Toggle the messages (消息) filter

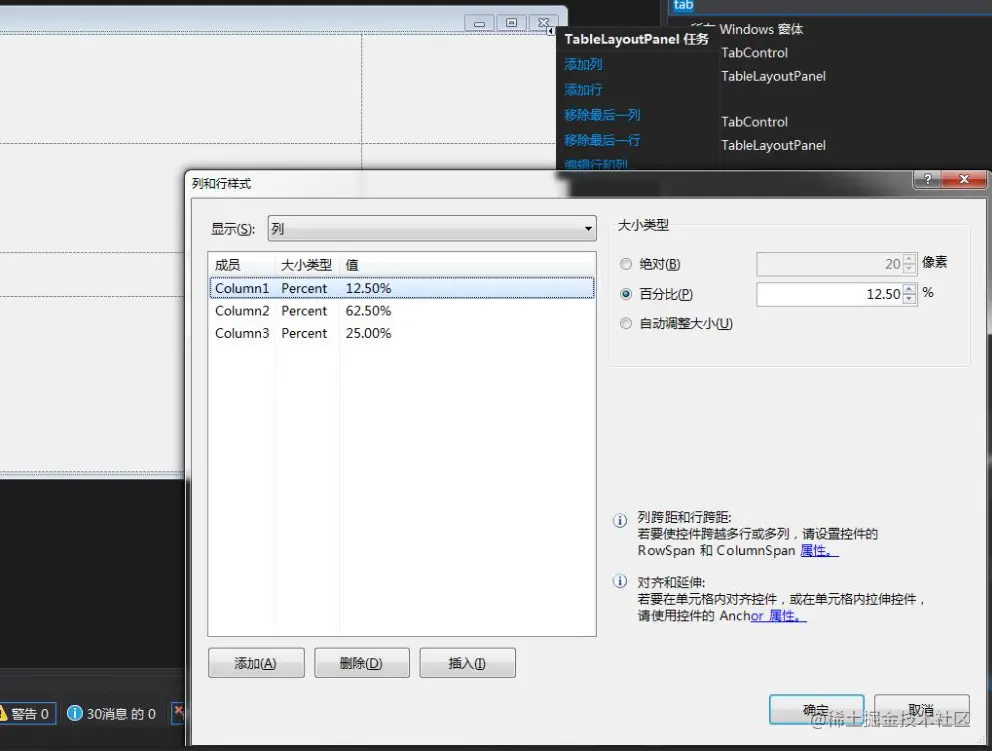point(111,714)
